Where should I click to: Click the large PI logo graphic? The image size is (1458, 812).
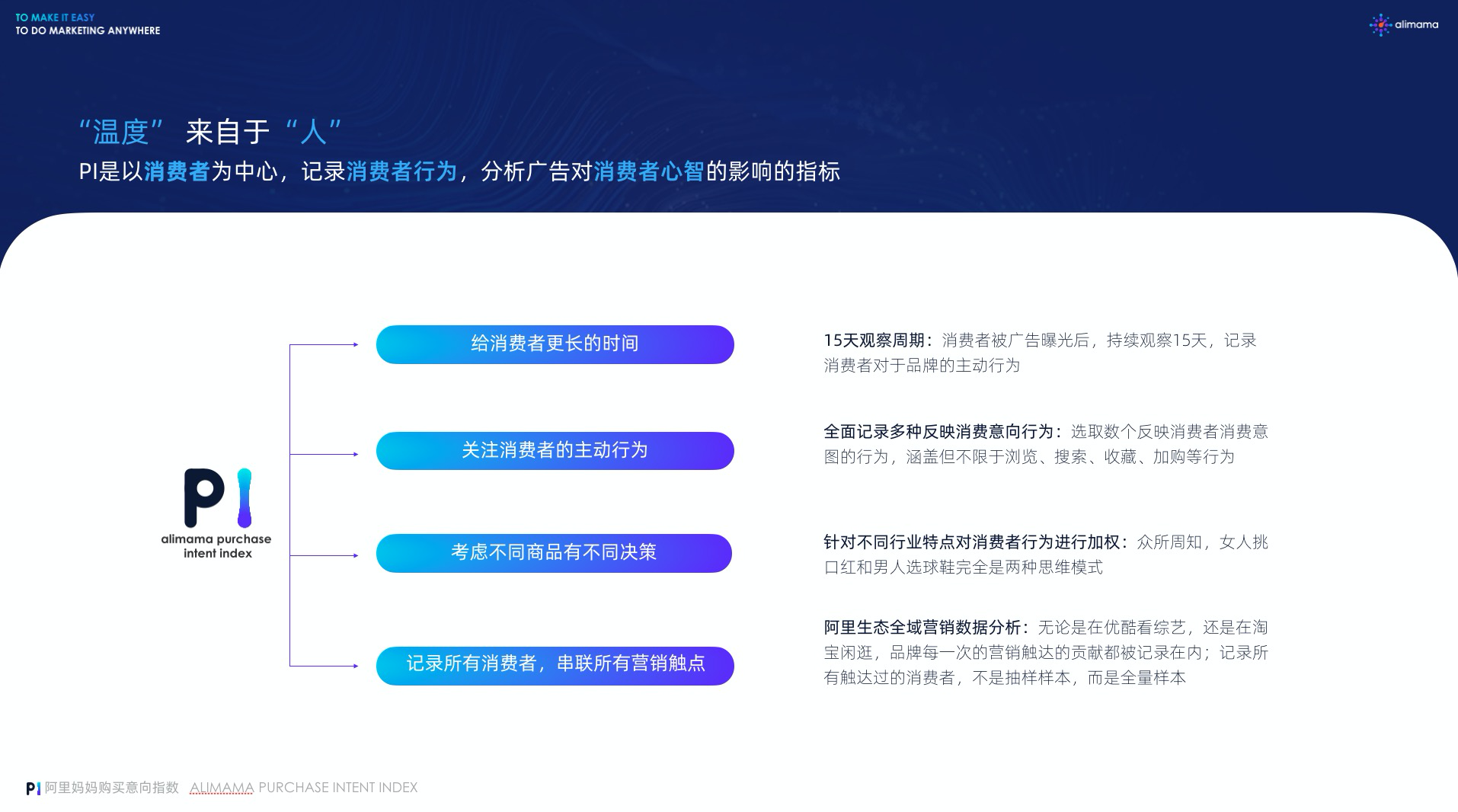click(218, 498)
